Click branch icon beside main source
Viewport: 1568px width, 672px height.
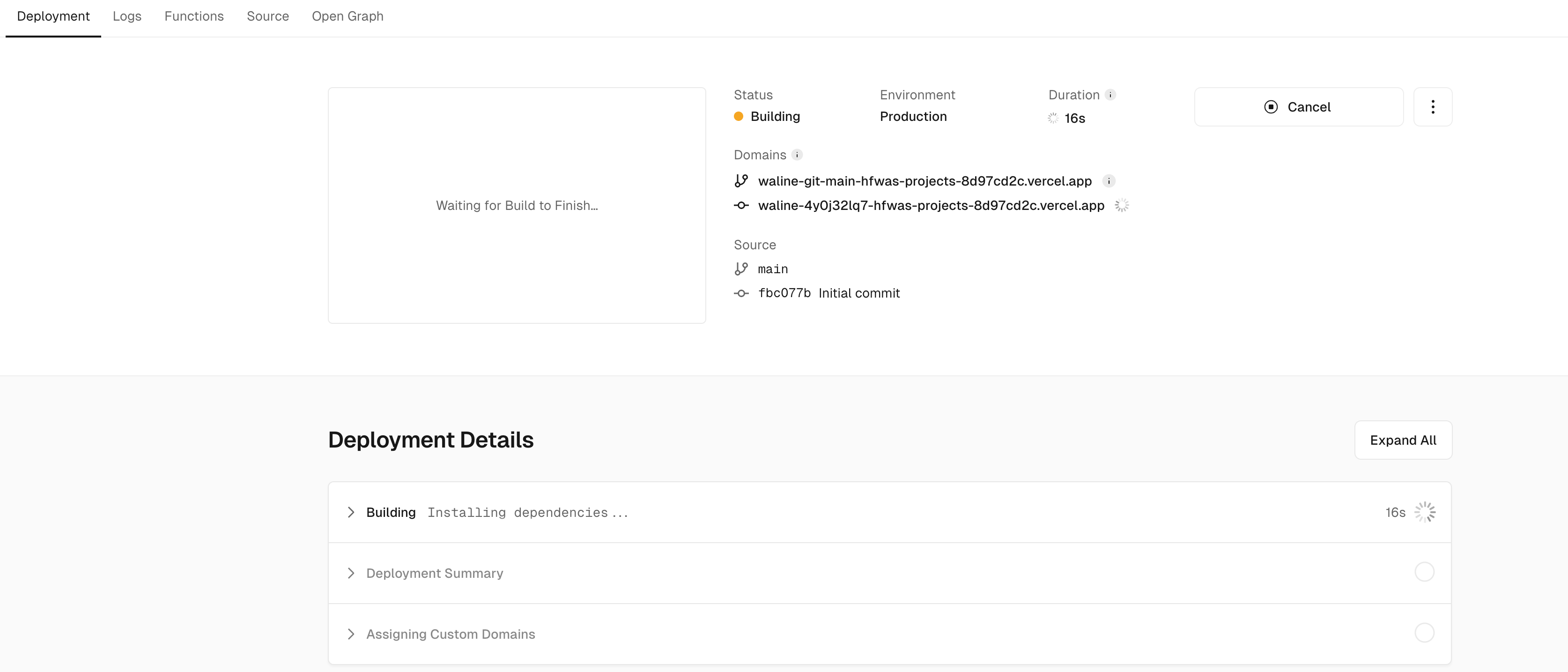[x=741, y=269]
